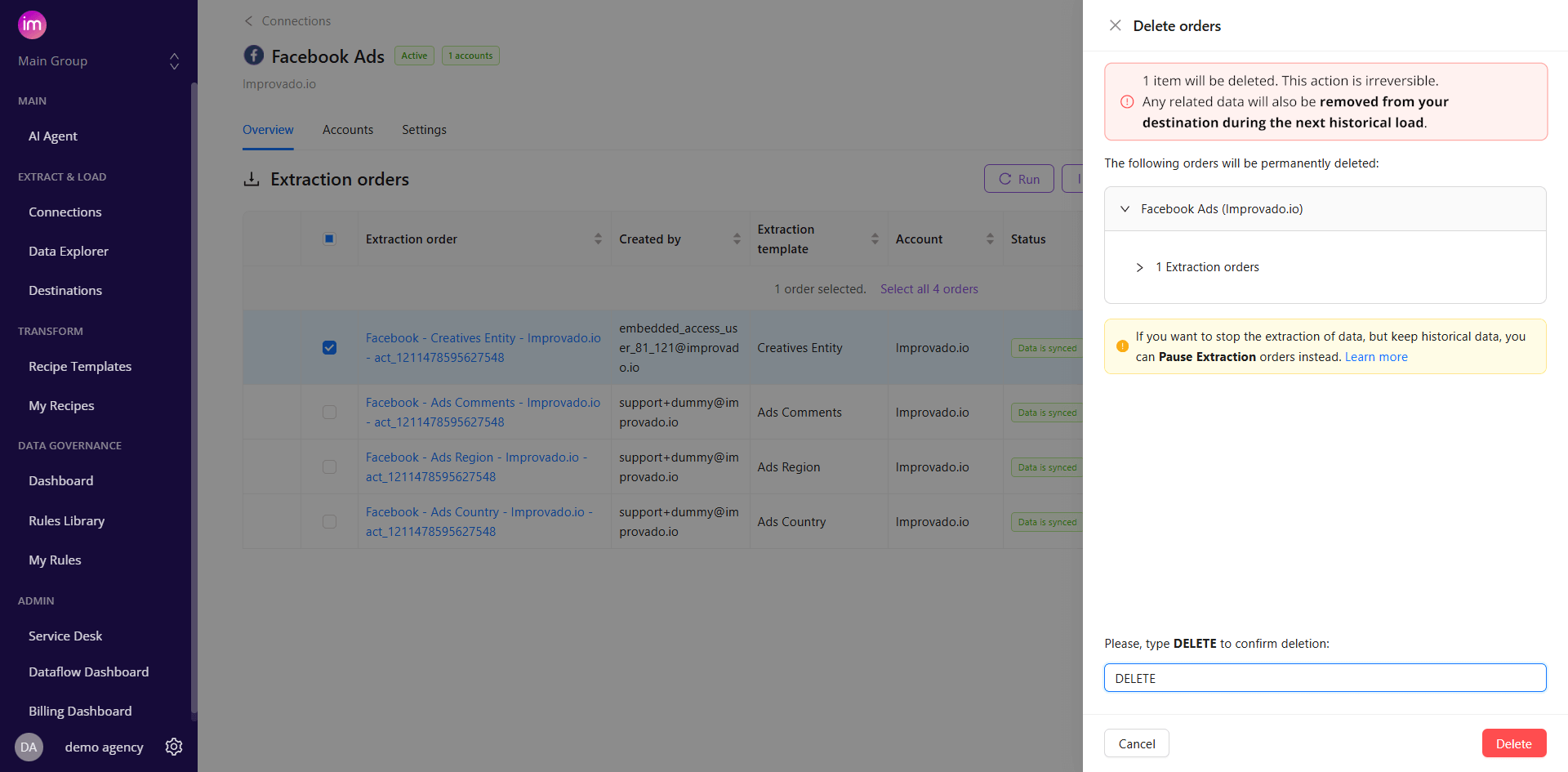Screen dimensions: 1568x772
Task: Open the Main Group workspace switcher
Action: (x=98, y=61)
